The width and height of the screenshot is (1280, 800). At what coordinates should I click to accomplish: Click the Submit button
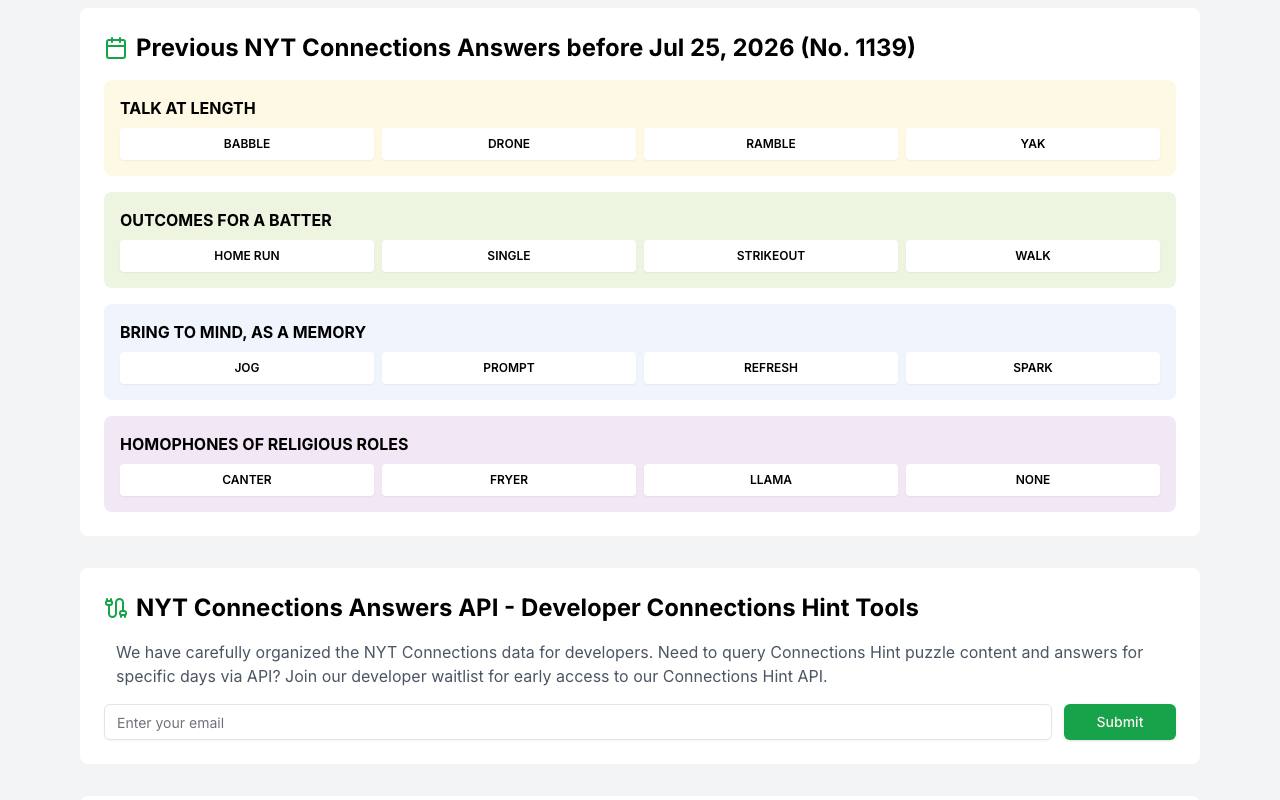[x=1120, y=722]
